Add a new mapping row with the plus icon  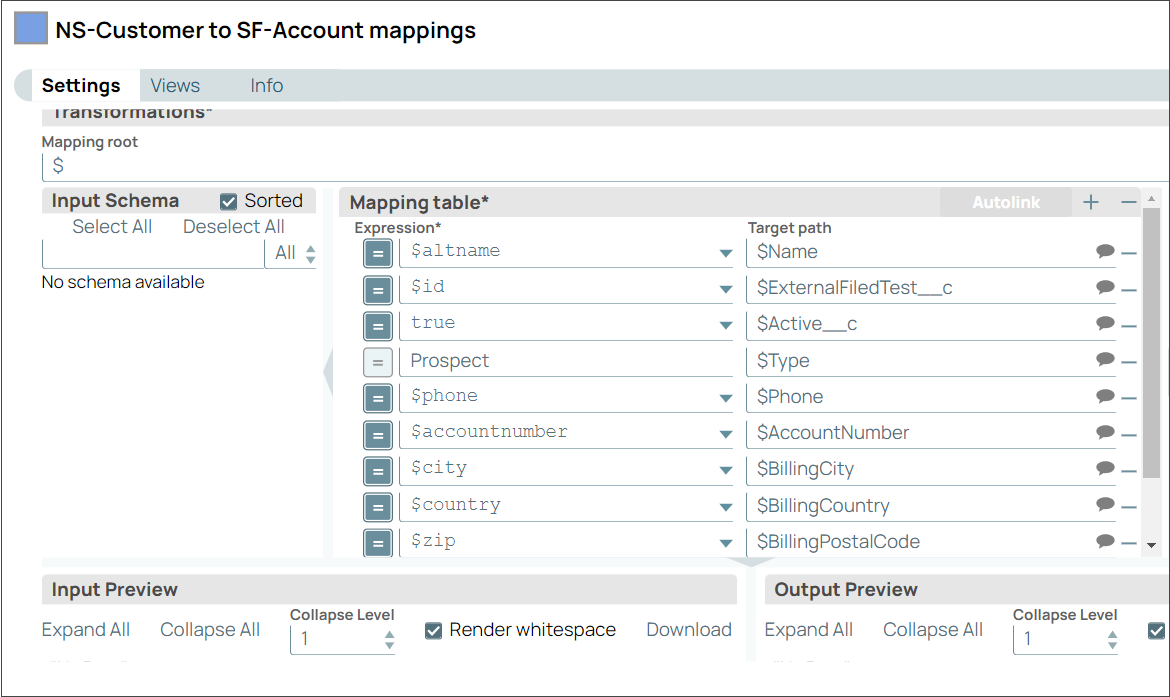coord(1091,202)
